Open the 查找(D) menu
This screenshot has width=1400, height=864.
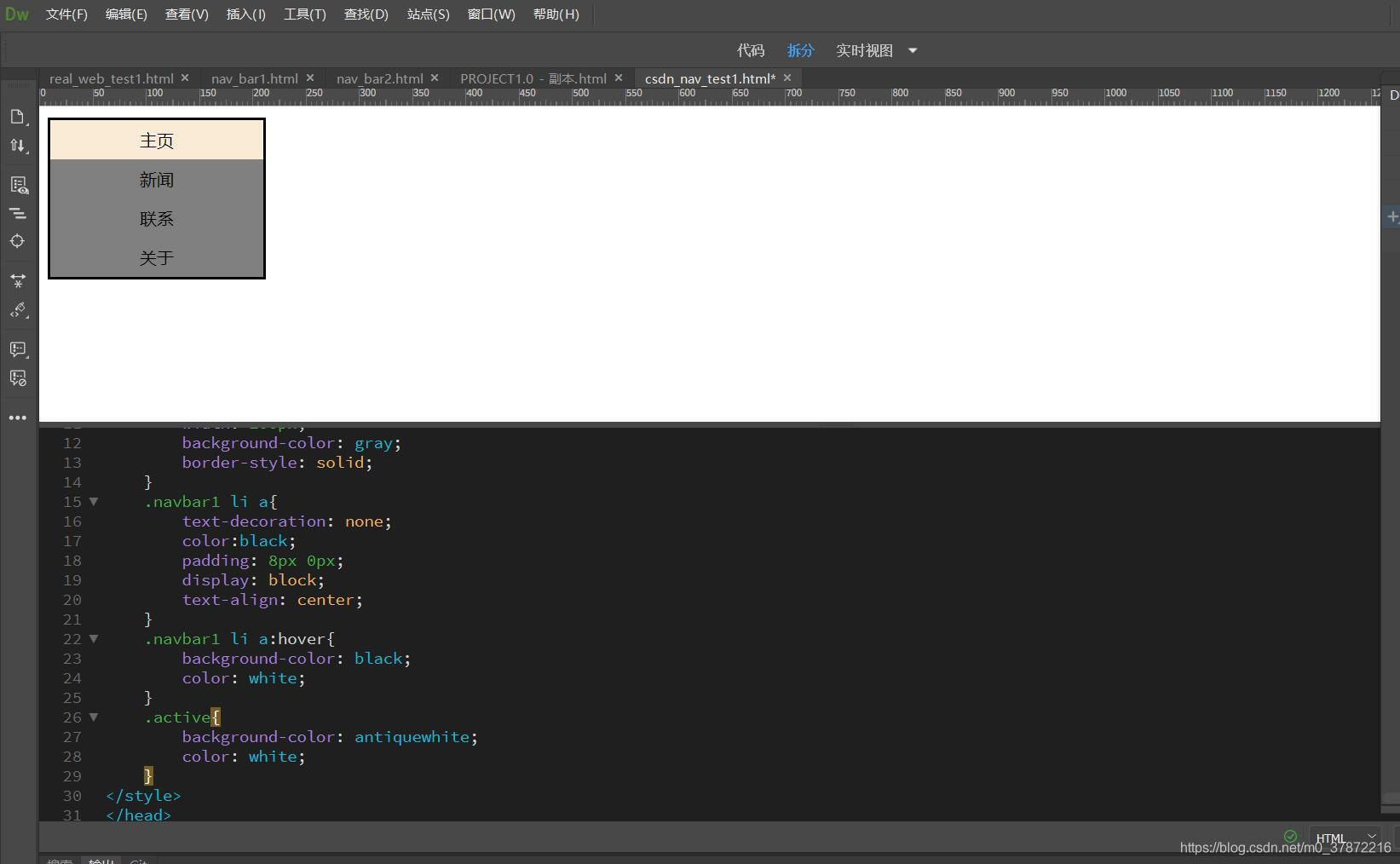366,14
